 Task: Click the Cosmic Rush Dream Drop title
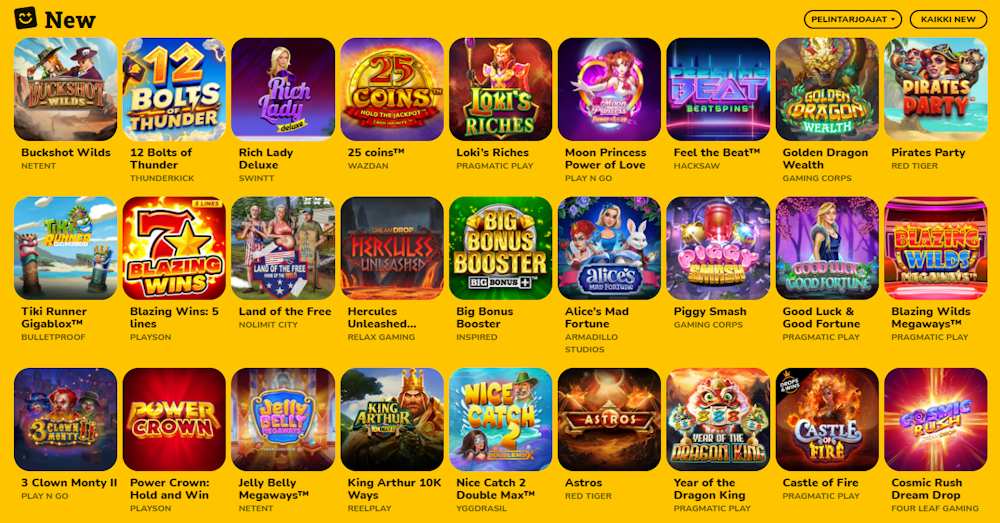(927, 489)
